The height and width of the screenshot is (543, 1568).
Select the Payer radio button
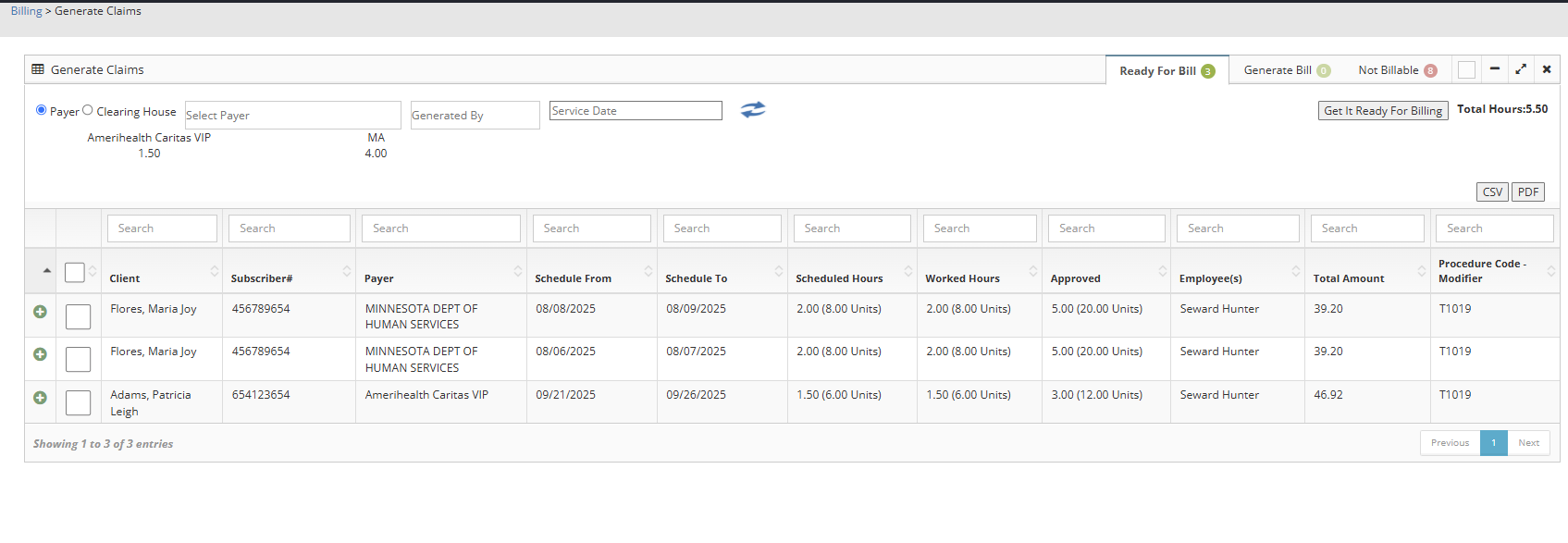[41, 110]
